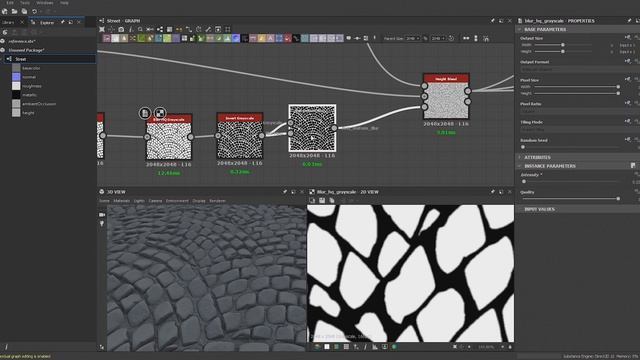The height and width of the screenshot is (360, 640).
Task: Select the metallic output row
Action: point(29,95)
